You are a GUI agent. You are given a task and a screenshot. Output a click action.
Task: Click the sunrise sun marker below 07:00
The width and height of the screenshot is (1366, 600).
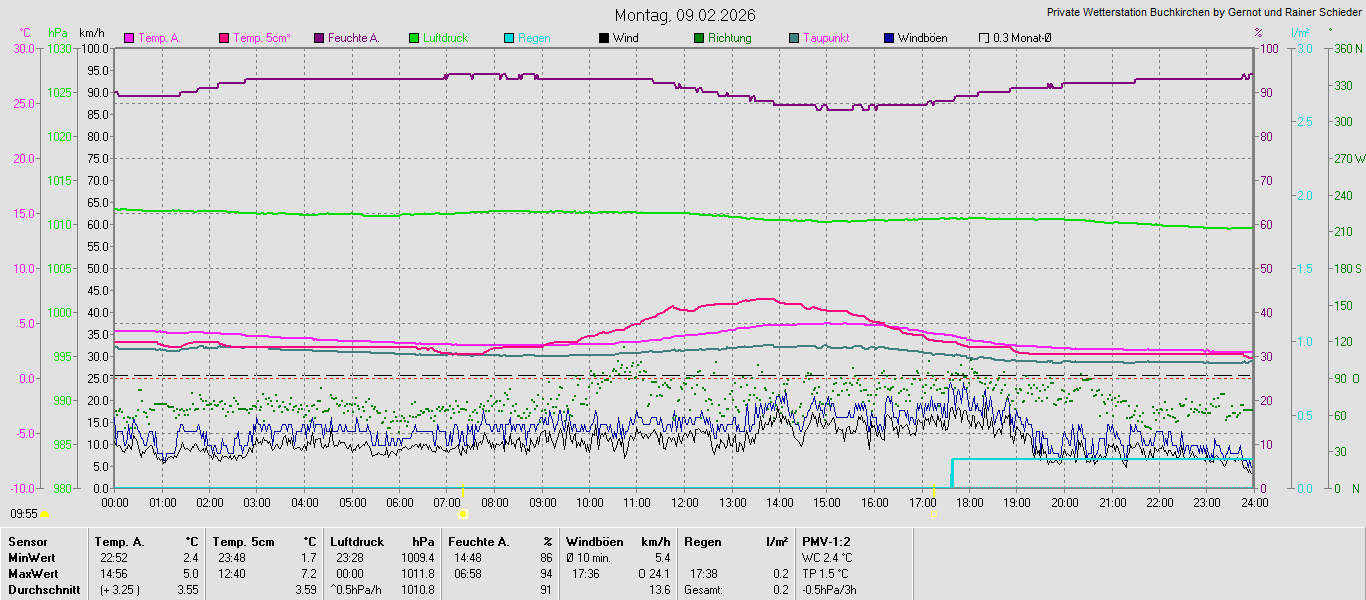click(x=462, y=514)
